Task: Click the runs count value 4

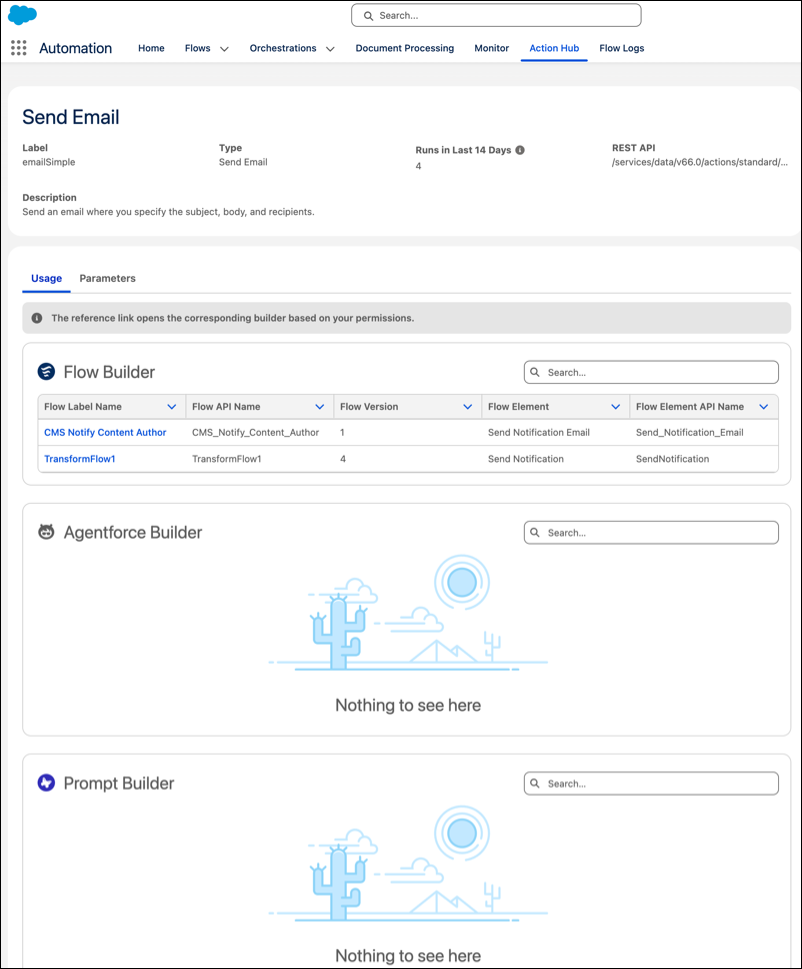Action: point(418,166)
